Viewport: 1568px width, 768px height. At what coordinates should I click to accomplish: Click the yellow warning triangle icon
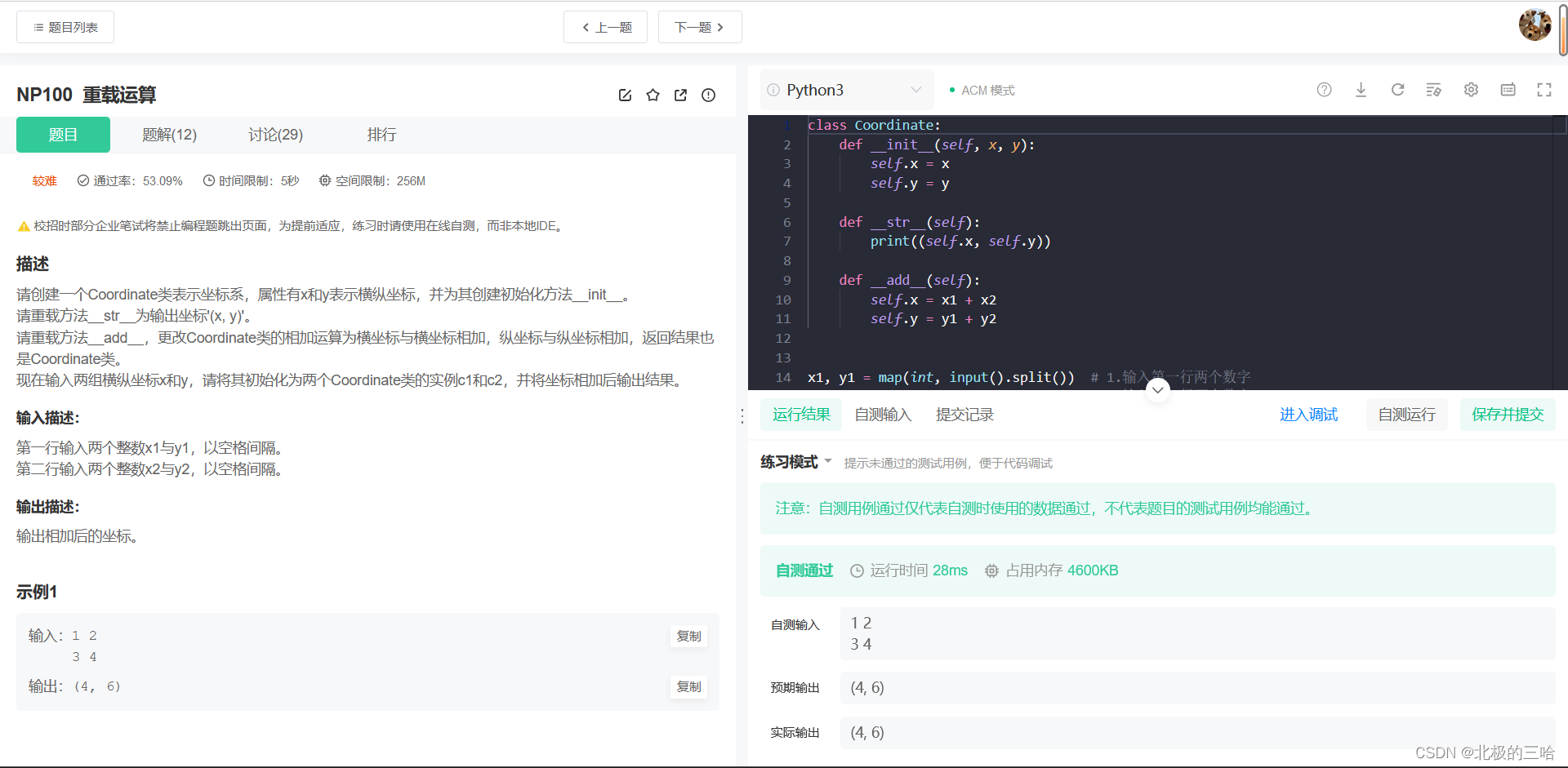[24, 226]
